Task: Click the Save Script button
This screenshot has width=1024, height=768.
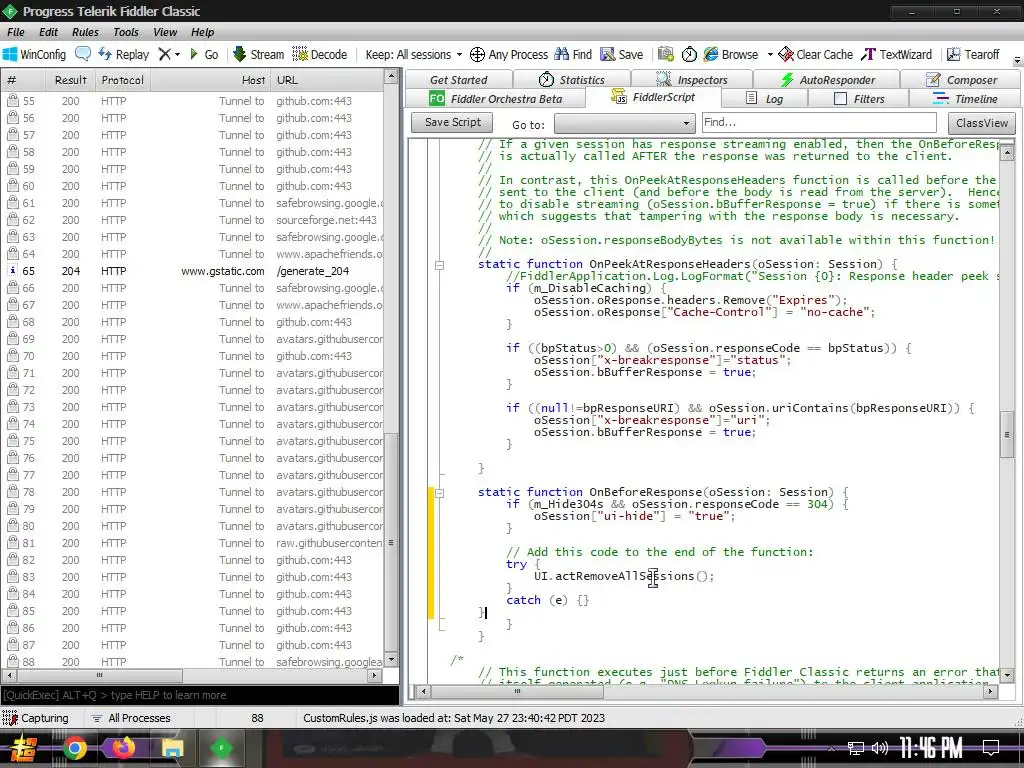Action: point(453,122)
